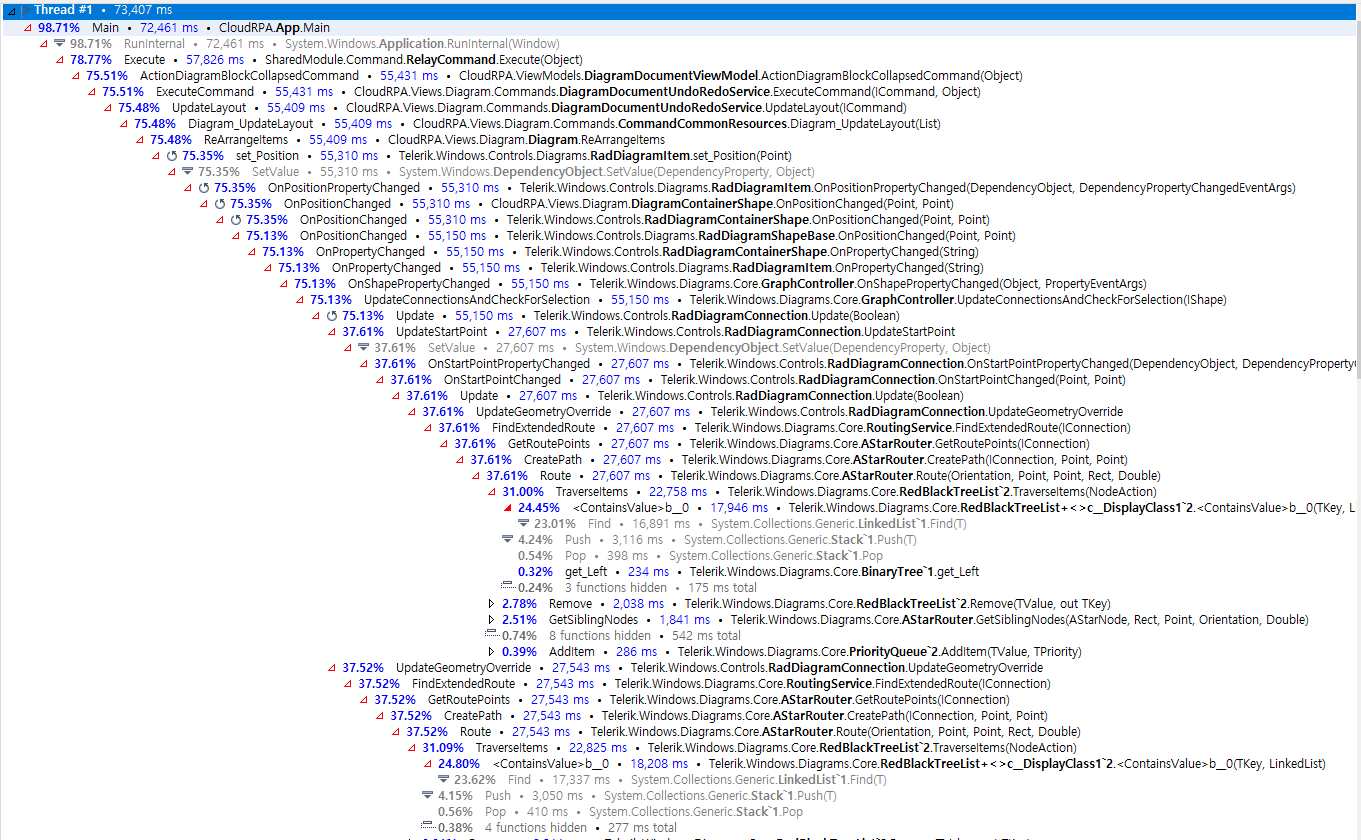
Task: Click the system-function icon on RunInternal row
Action: coord(59,43)
